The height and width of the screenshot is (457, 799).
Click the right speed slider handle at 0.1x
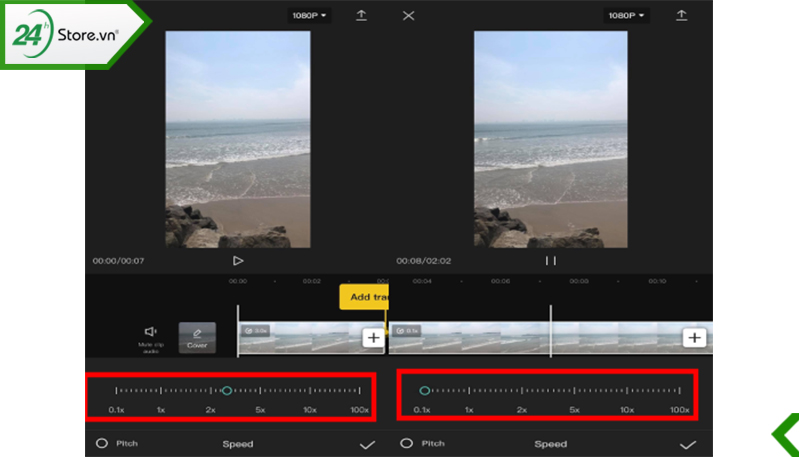(x=424, y=390)
